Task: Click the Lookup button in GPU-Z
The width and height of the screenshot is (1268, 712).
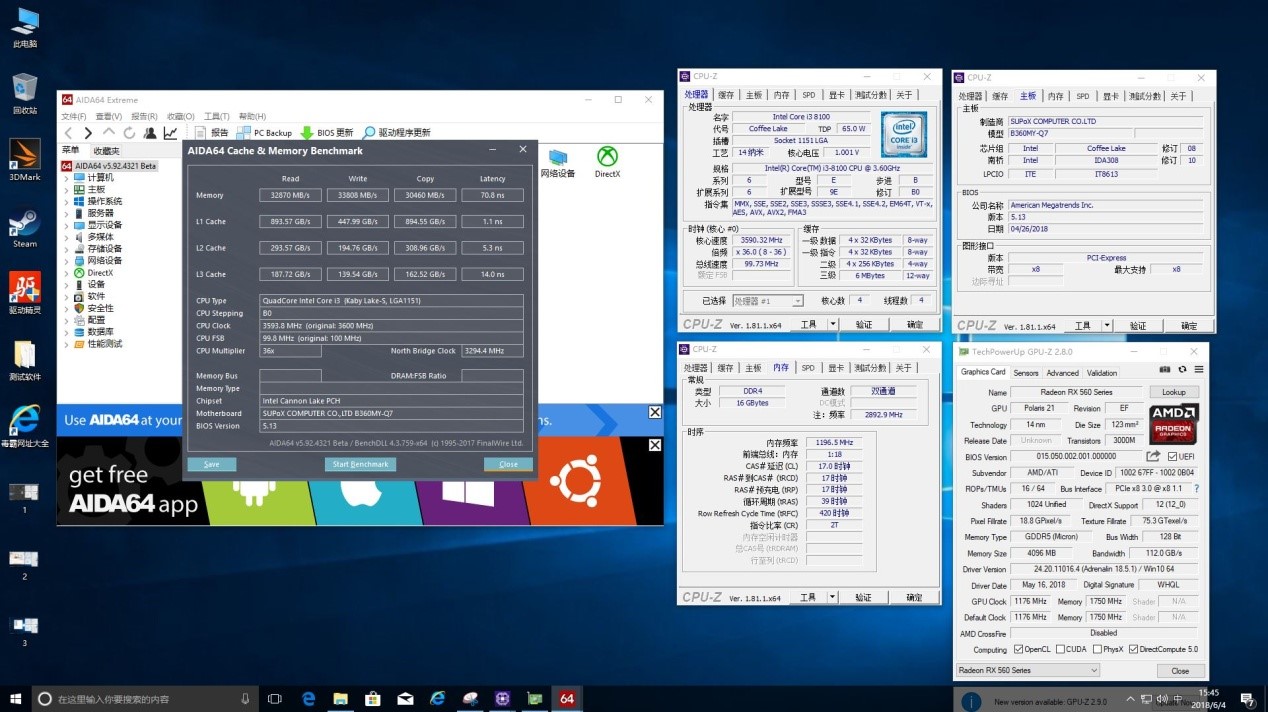Action: click(1174, 391)
